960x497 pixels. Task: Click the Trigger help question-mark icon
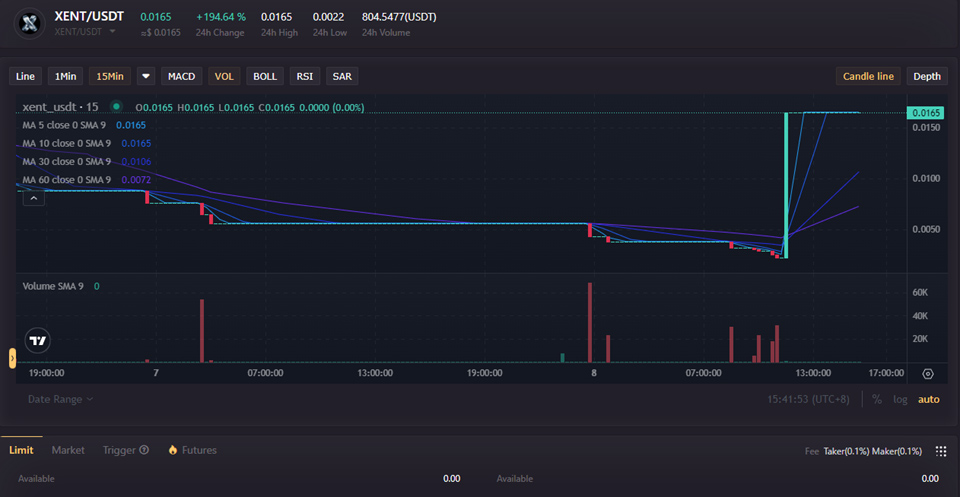(144, 450)
